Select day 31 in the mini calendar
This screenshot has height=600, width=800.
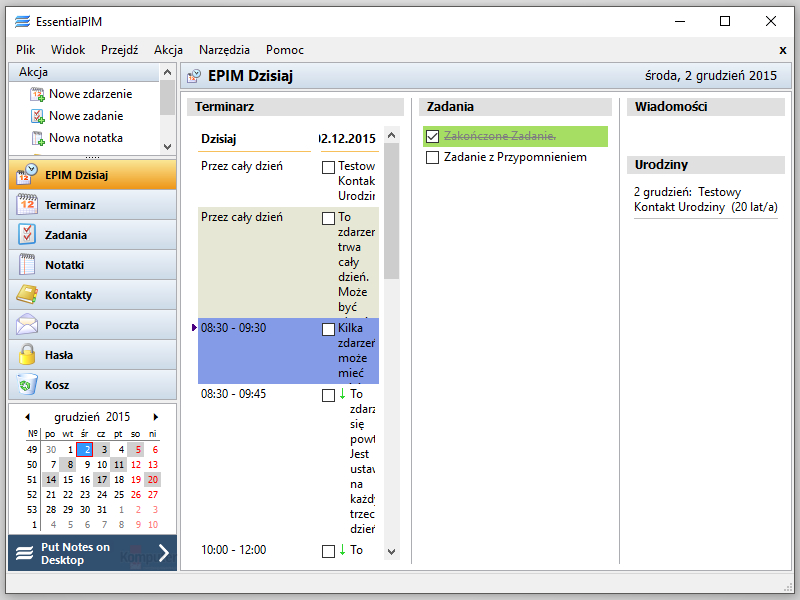pos(102,509)
